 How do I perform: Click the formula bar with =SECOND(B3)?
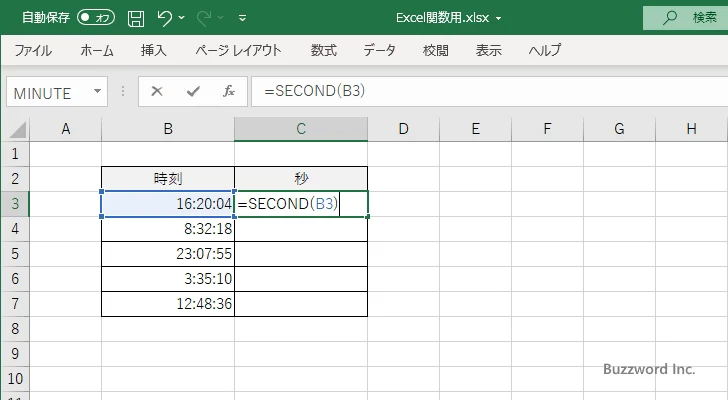[x=489, y=91]
